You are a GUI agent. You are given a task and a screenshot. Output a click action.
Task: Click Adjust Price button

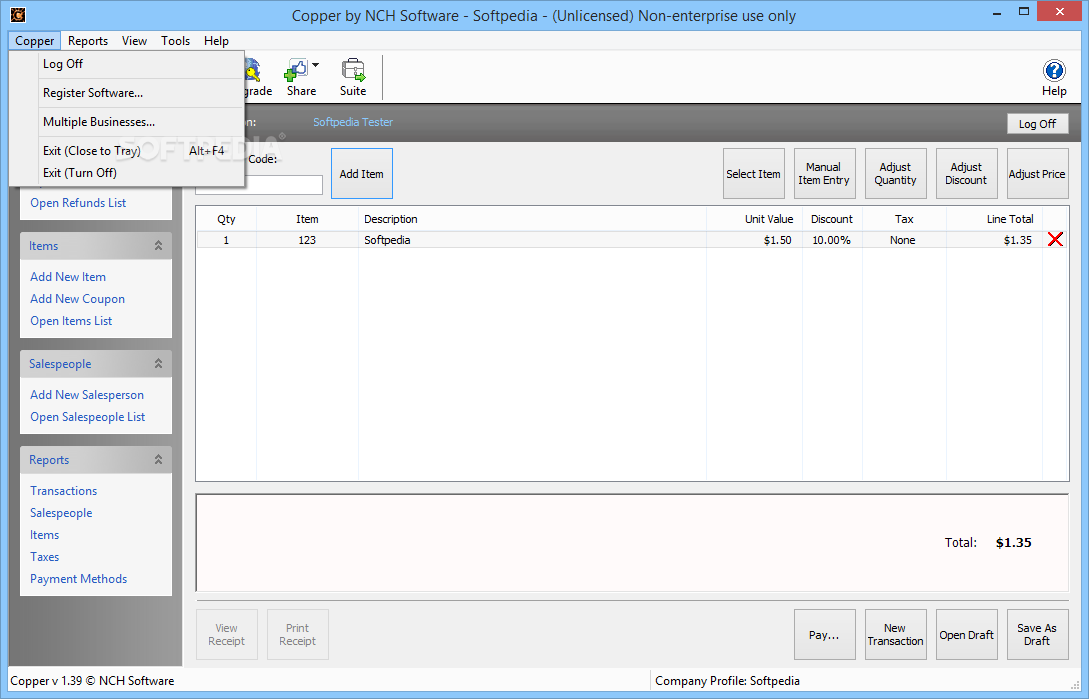pyautogui.click(x=1037, y=174)
